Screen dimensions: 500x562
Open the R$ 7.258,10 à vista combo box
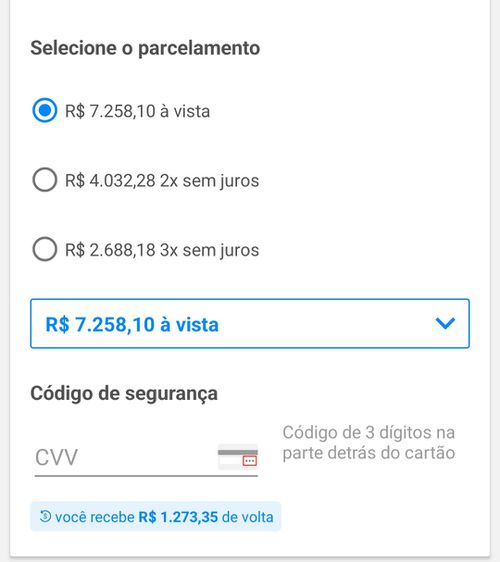coord(250,323)
